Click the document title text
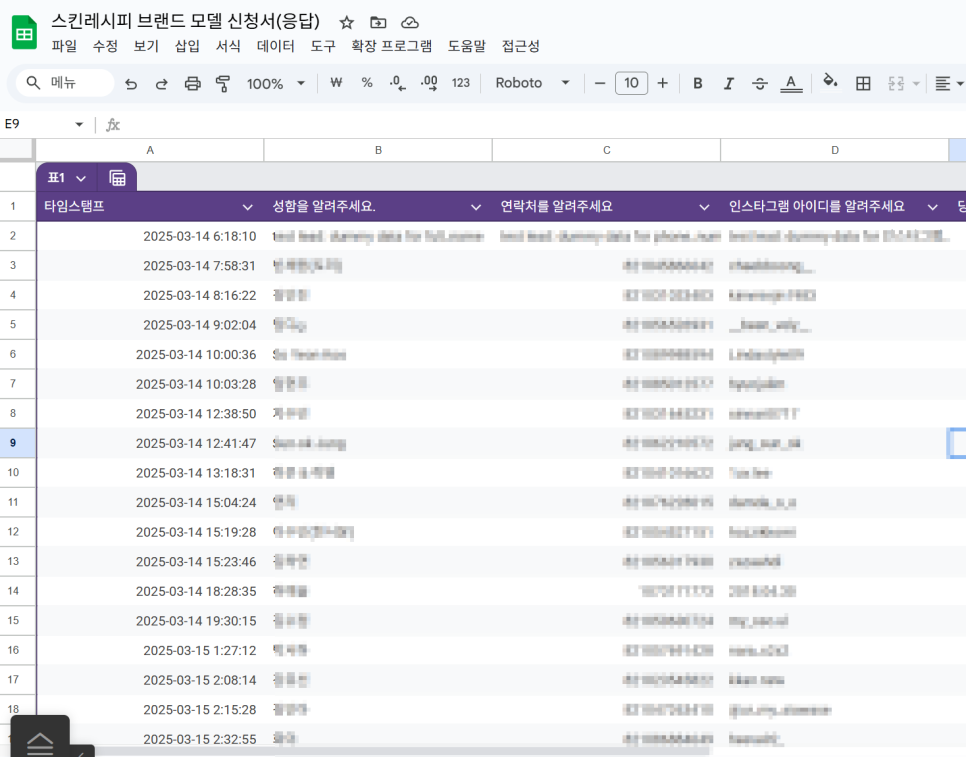Screen dimensions: 966x757 185,22
